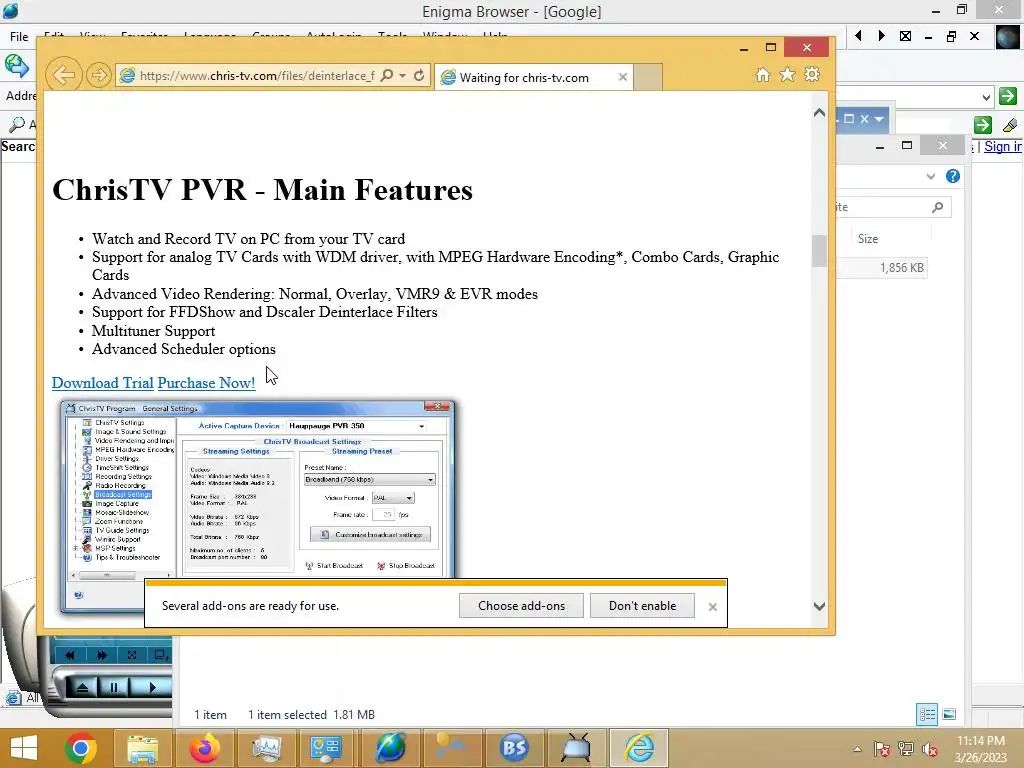The image size is (1024, 768).
Task: Open the performance monitor taskbar app
Action: [x=266, y=748]
